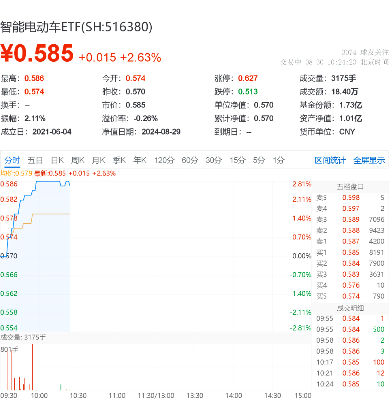
Task: Click the 基金份额 1.73亿 value
Action: click(350, 105)
